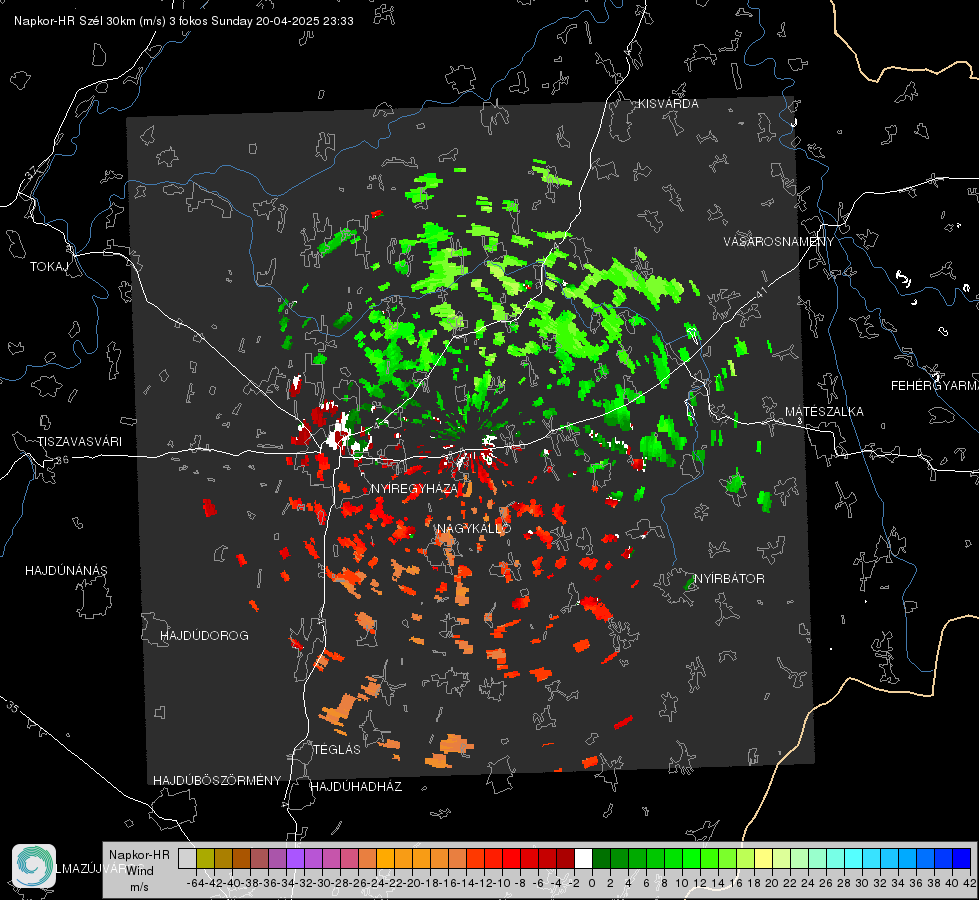Click the TOKAJ town label
The image size is (979, 900).
point(49,267)
